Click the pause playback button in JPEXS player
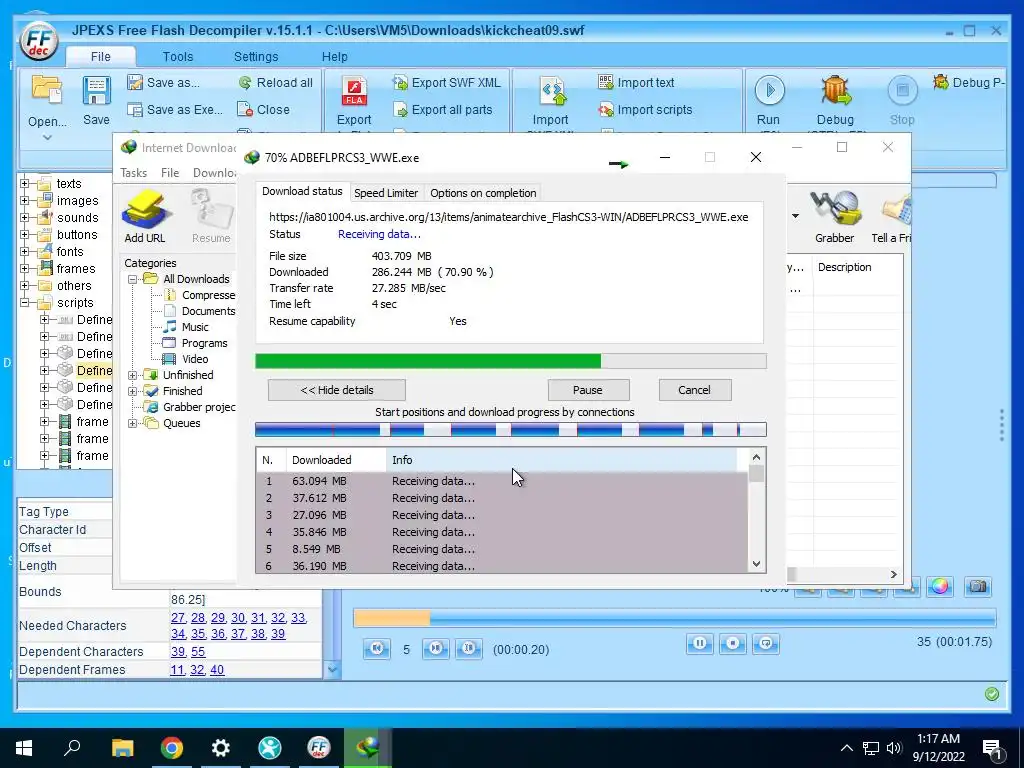1024x768 pixels. pyautogui.click(x=699, y=643)
